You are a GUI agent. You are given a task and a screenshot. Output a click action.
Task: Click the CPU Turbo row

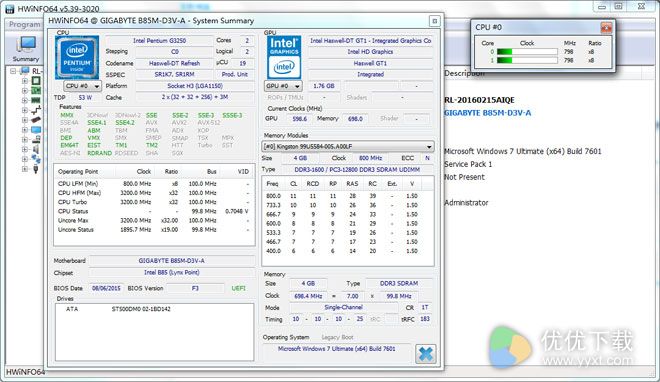[154, 202]
